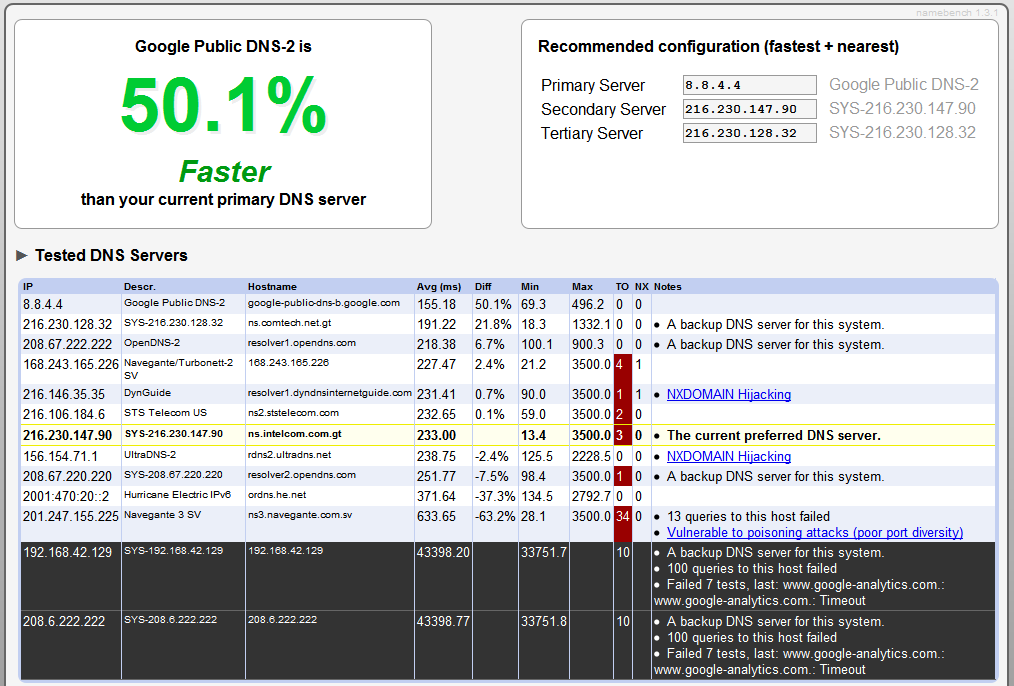
Task: Open NXDOMAIN Hijacking link in UltraDNS-2 row
Action: tap(729, 456)
